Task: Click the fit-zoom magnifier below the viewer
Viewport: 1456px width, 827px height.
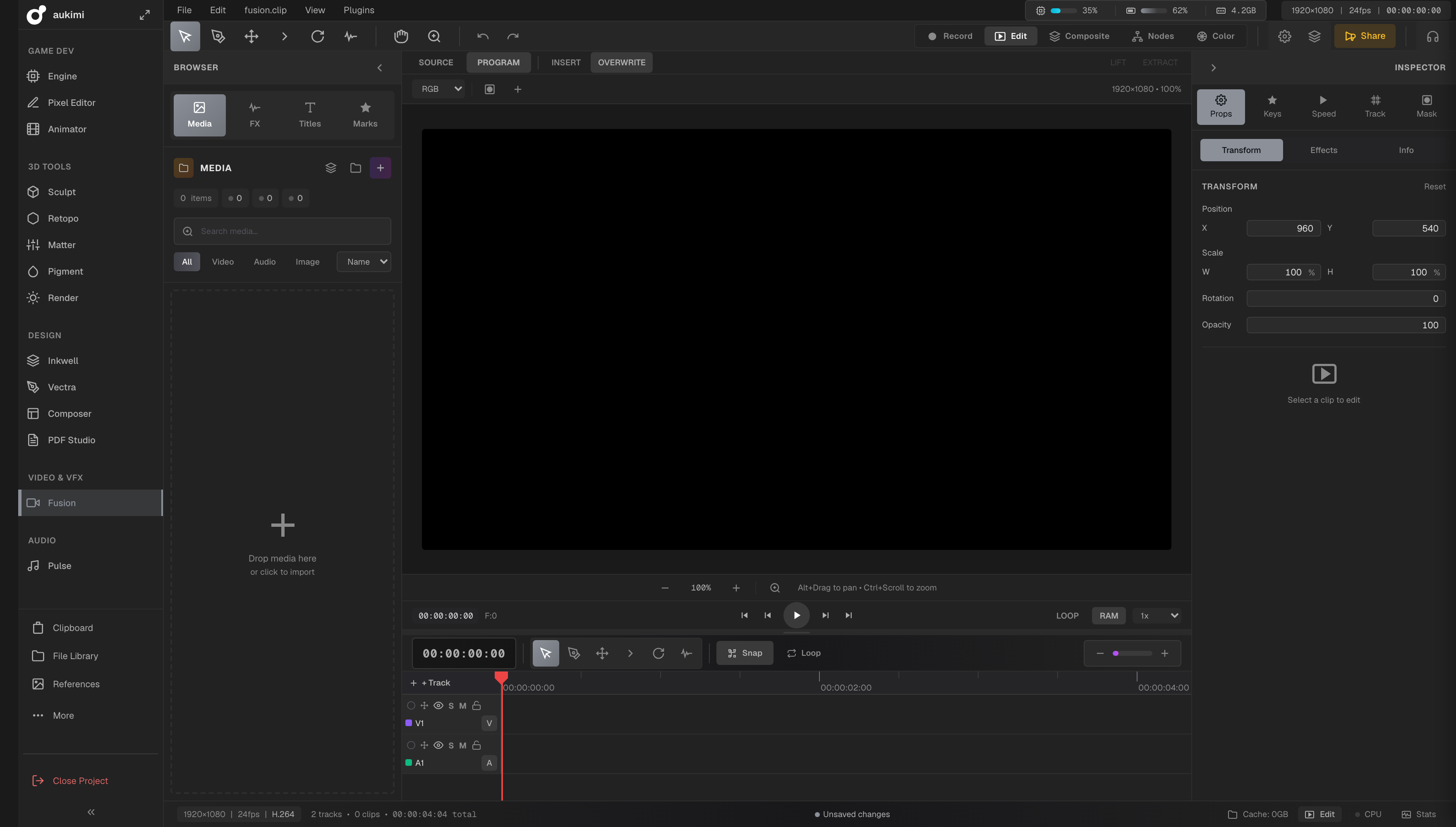Action: [775, 588]
